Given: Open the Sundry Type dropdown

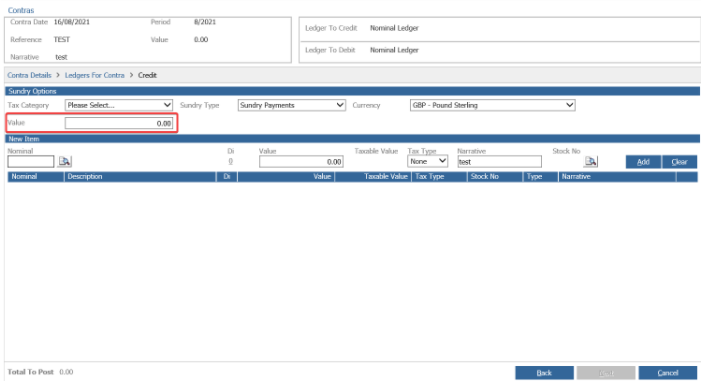Looking at the screenshot, I should pos(291,105).
